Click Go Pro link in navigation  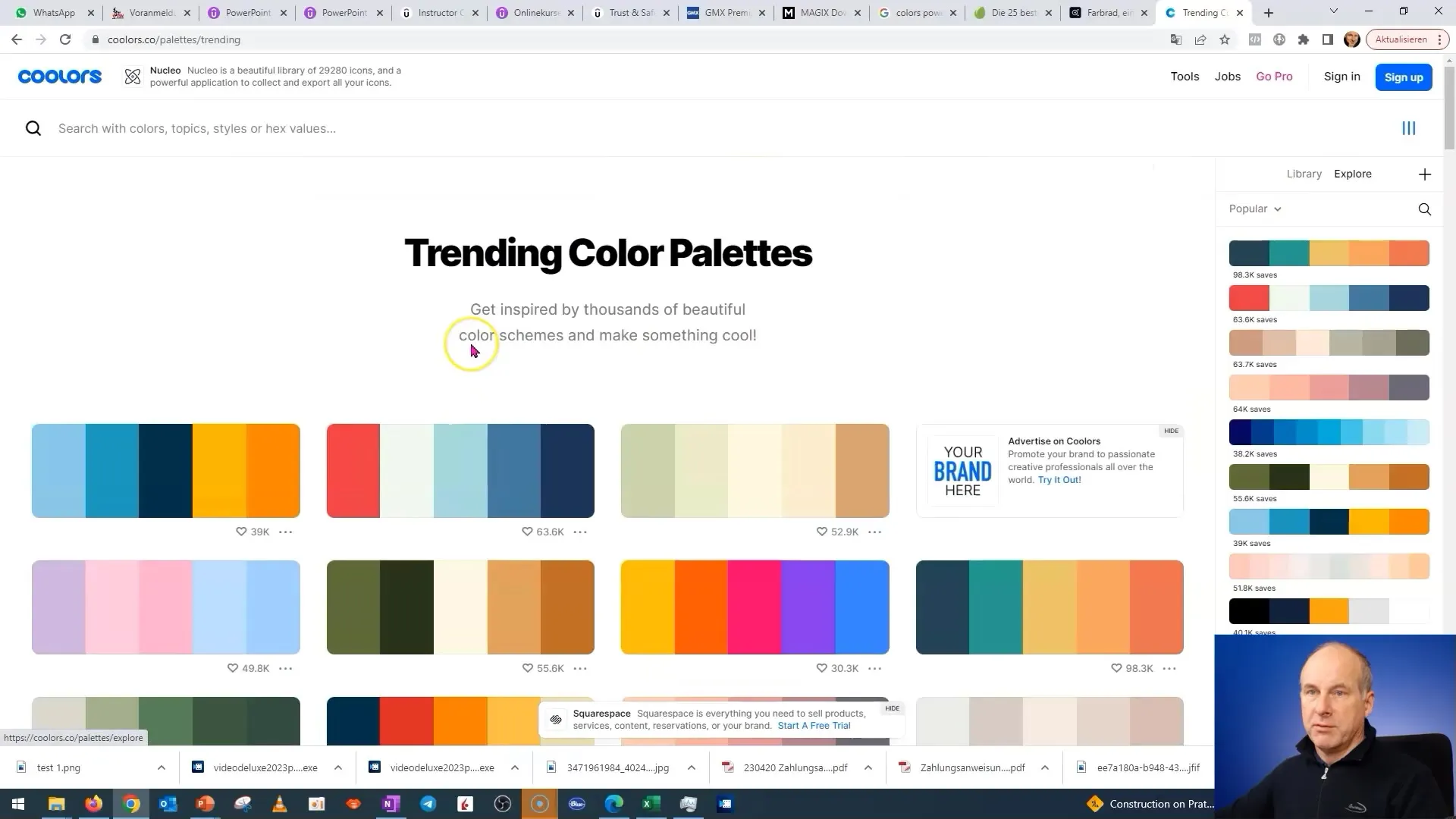pos(1275,76)
